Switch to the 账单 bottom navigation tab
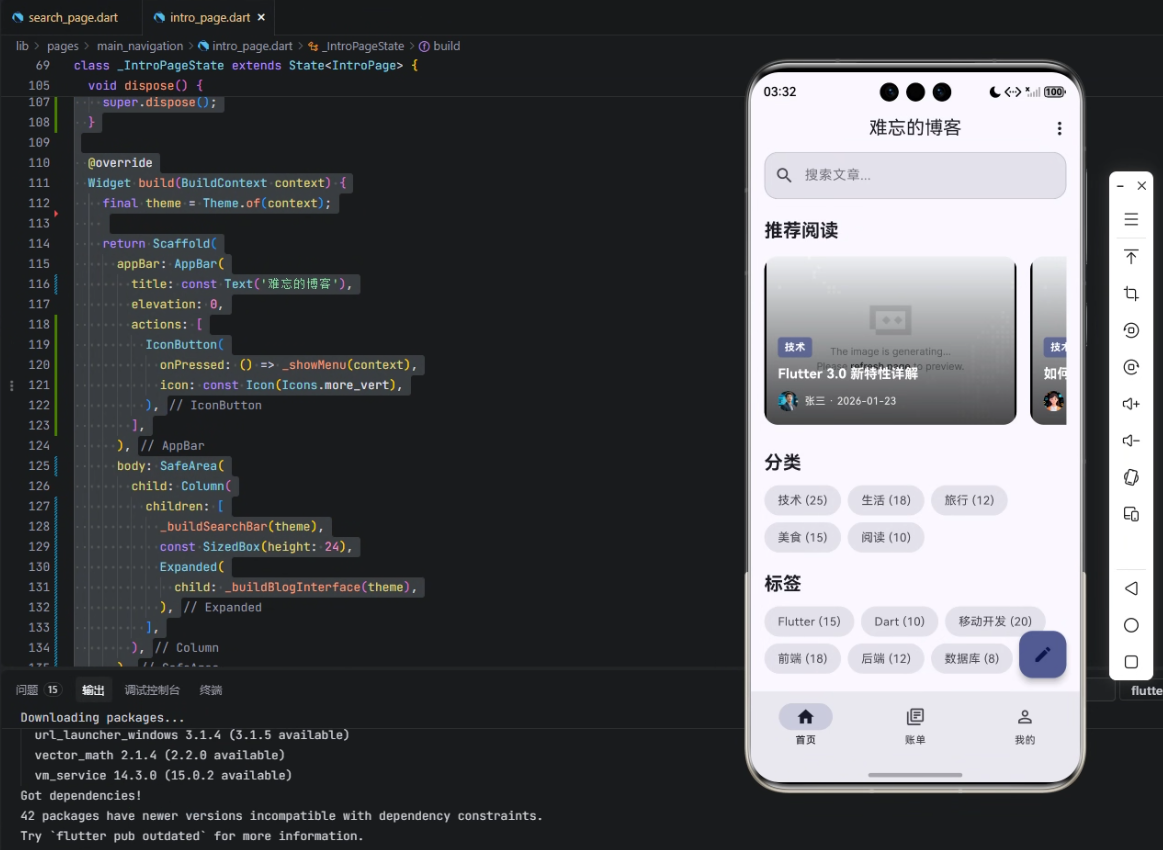 (915, 723)
